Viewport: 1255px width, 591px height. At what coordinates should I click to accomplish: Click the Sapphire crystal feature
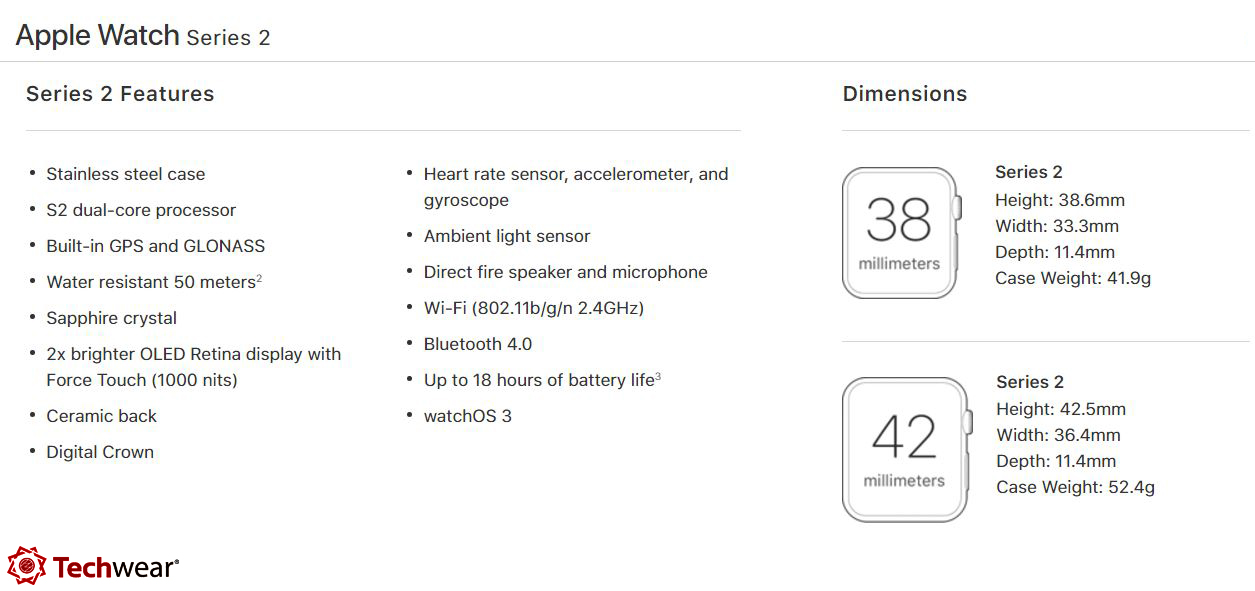click(x=111, y=318)
